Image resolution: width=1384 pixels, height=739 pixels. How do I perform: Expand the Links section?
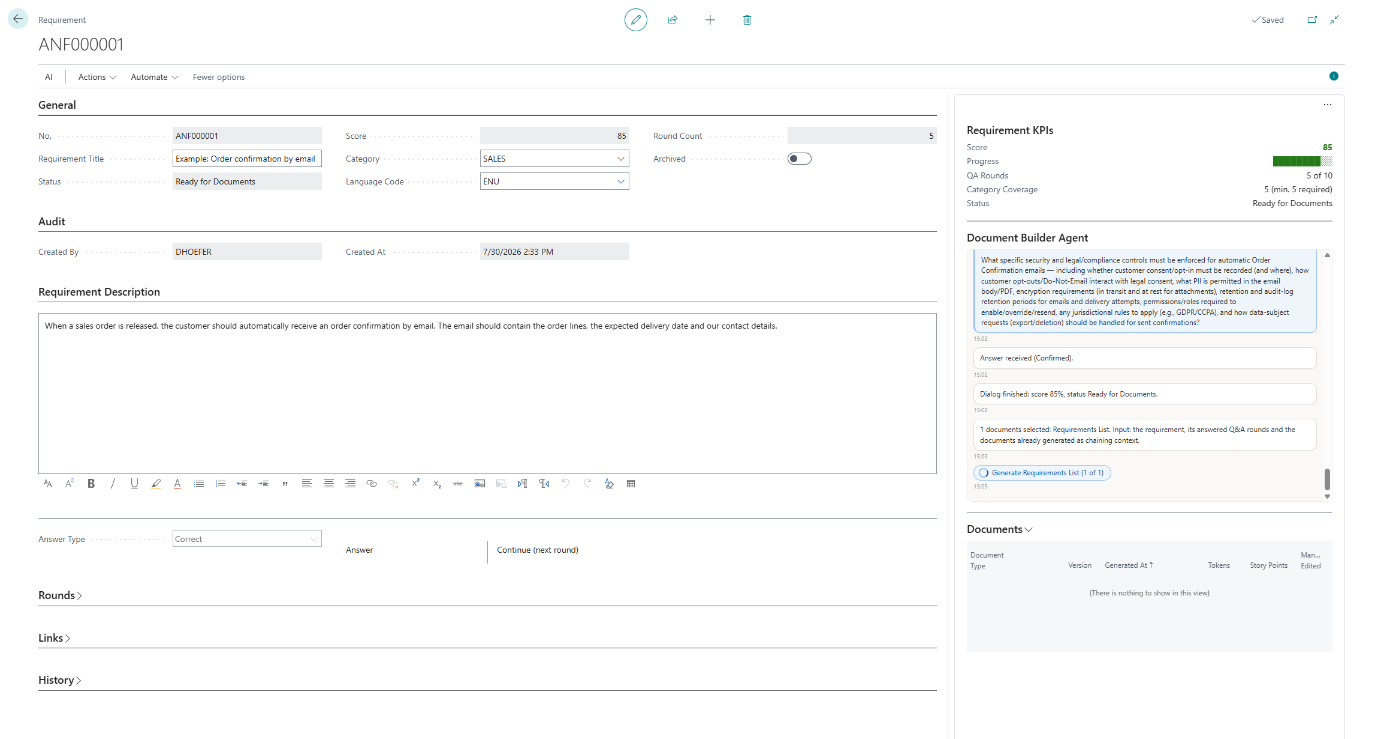[x=54, y=638]
